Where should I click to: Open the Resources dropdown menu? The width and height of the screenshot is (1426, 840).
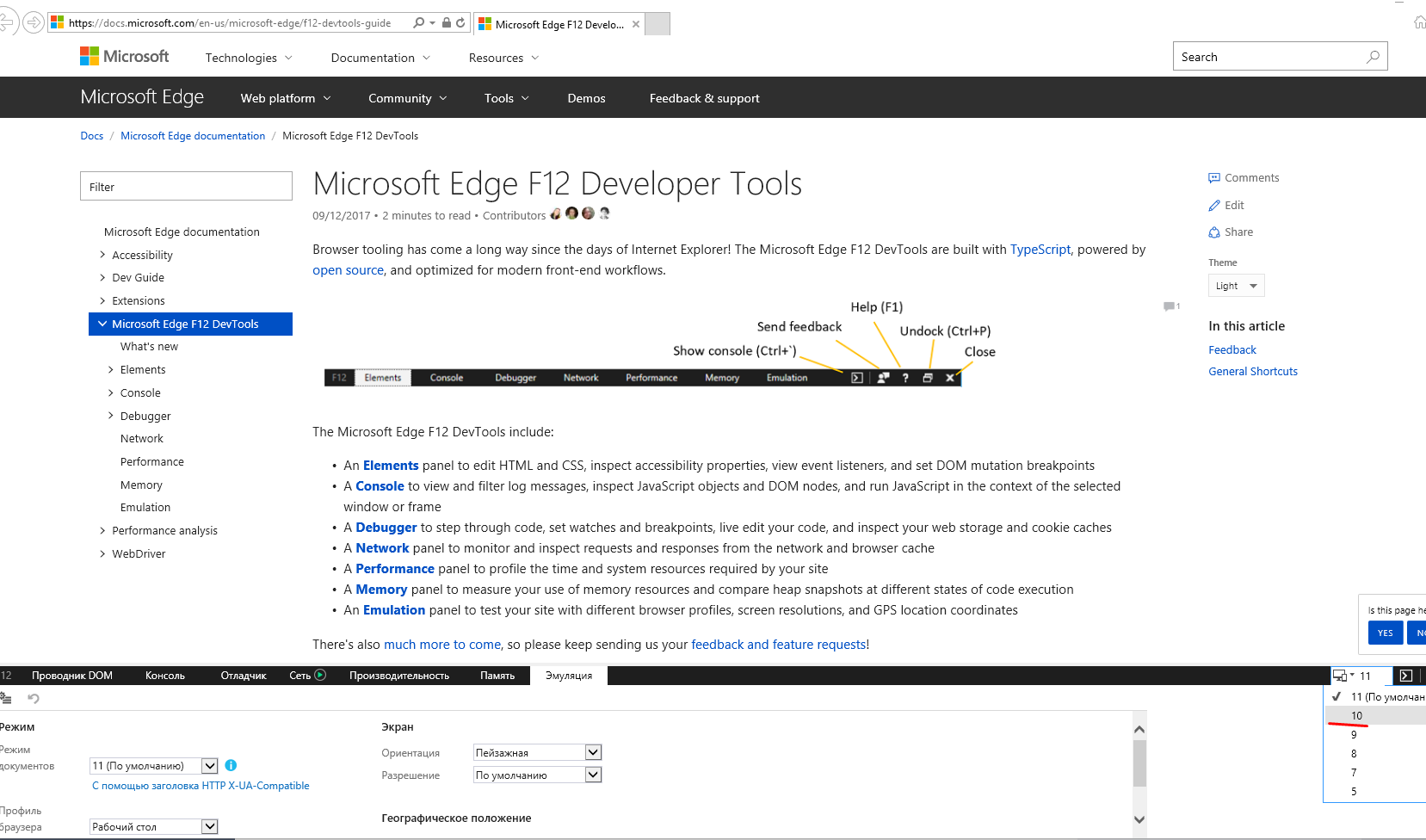503,58
